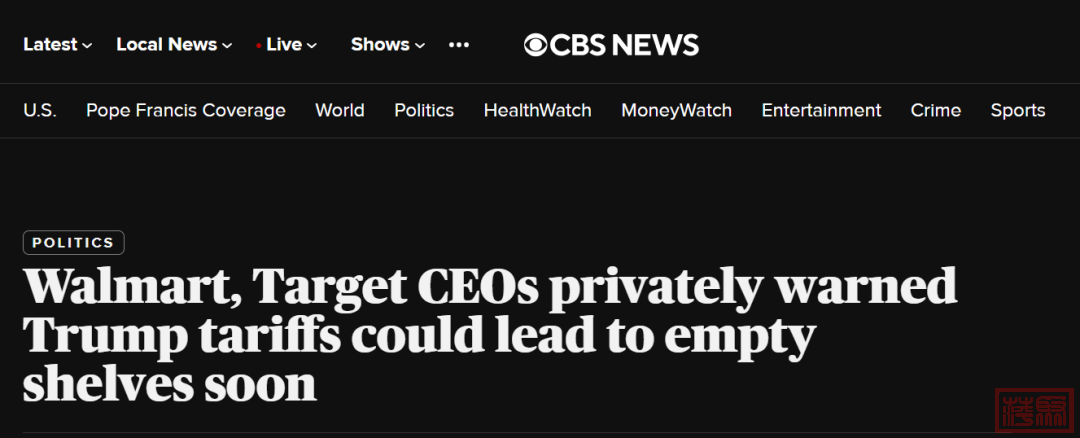This screenshot has width=1080, height=438.
Task: Click the red Live indicator dot
Action: point(258,45)
